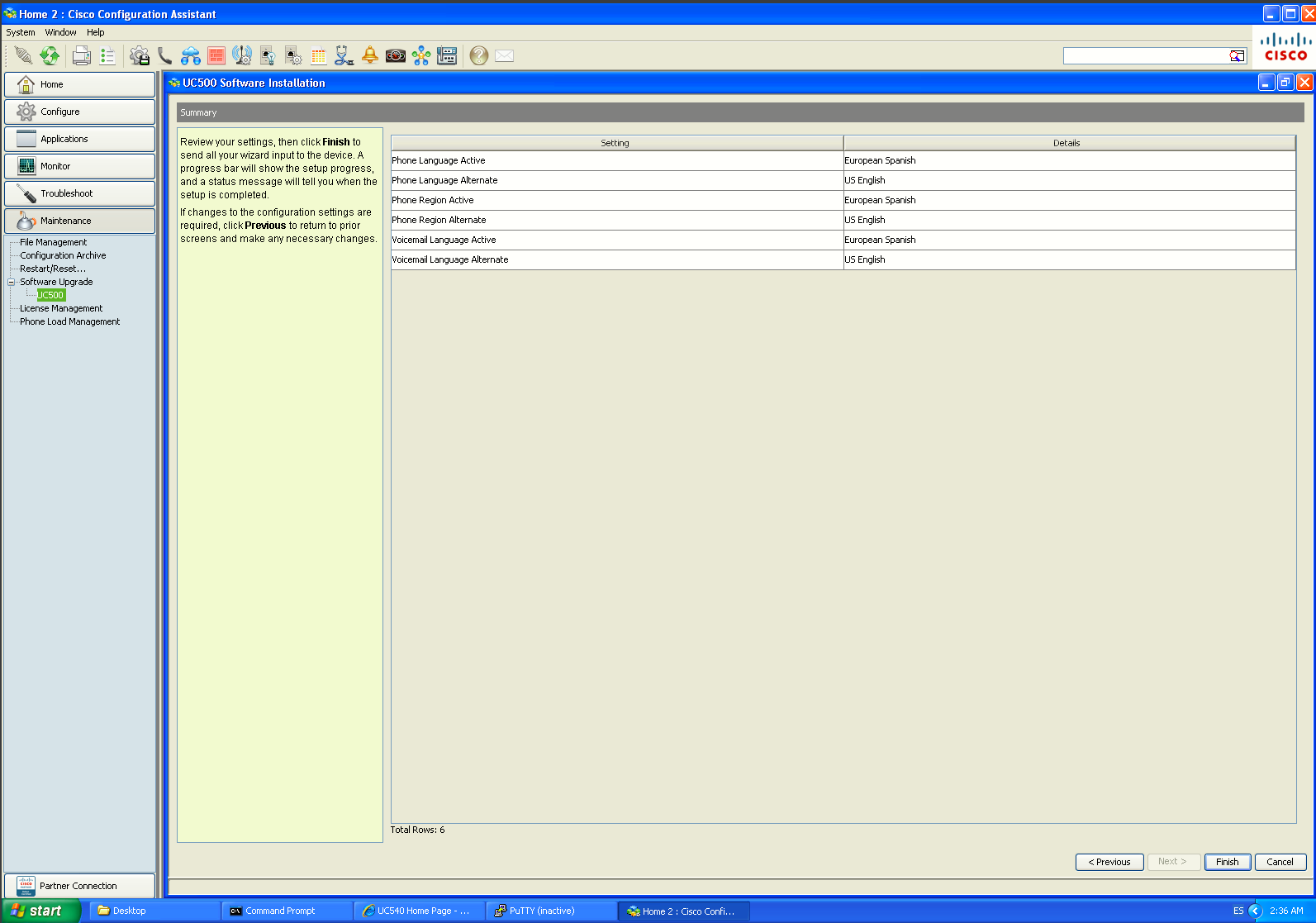Select the Phone Region Active row
1316x923 pixels.
843,200
